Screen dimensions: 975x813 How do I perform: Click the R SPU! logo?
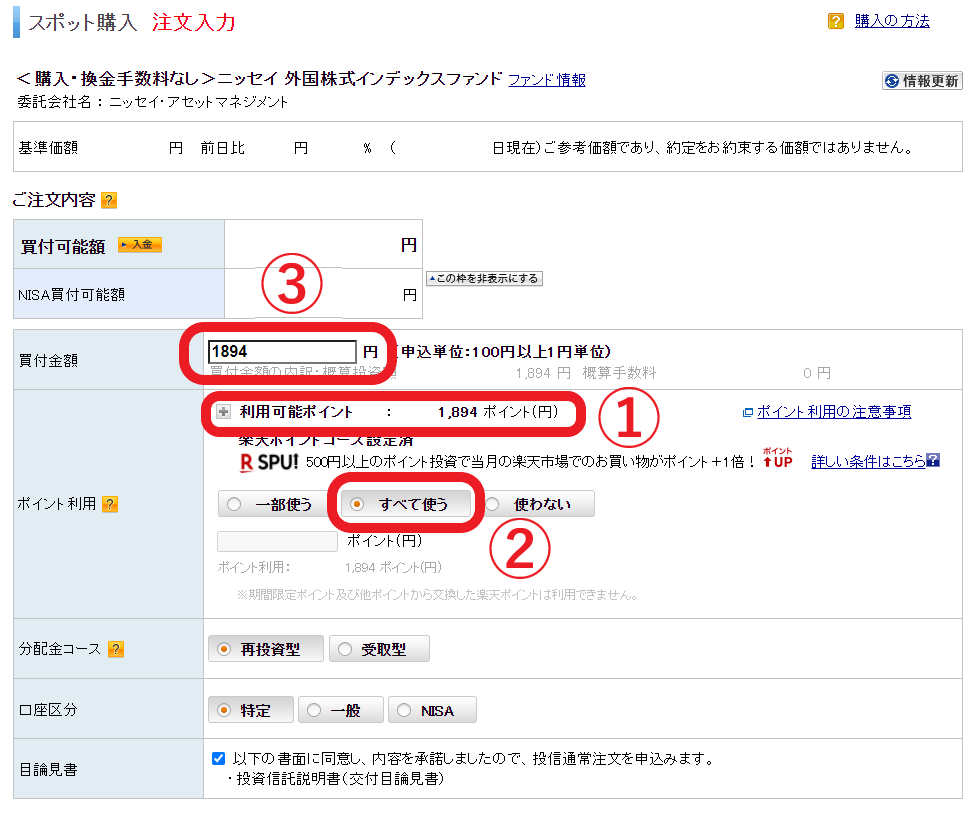(269, 462)
